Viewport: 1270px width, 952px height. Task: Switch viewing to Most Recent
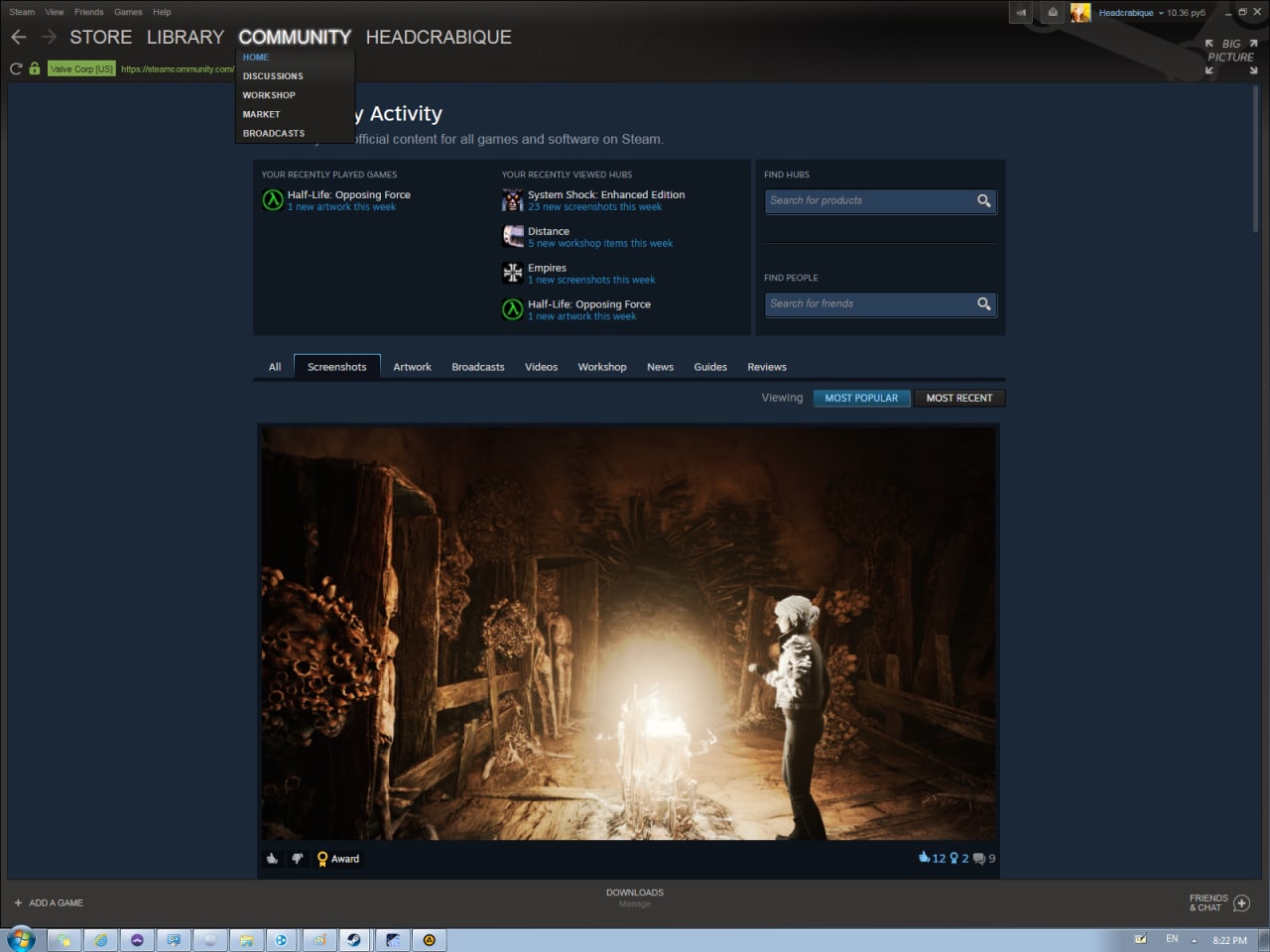pos(959,398)
